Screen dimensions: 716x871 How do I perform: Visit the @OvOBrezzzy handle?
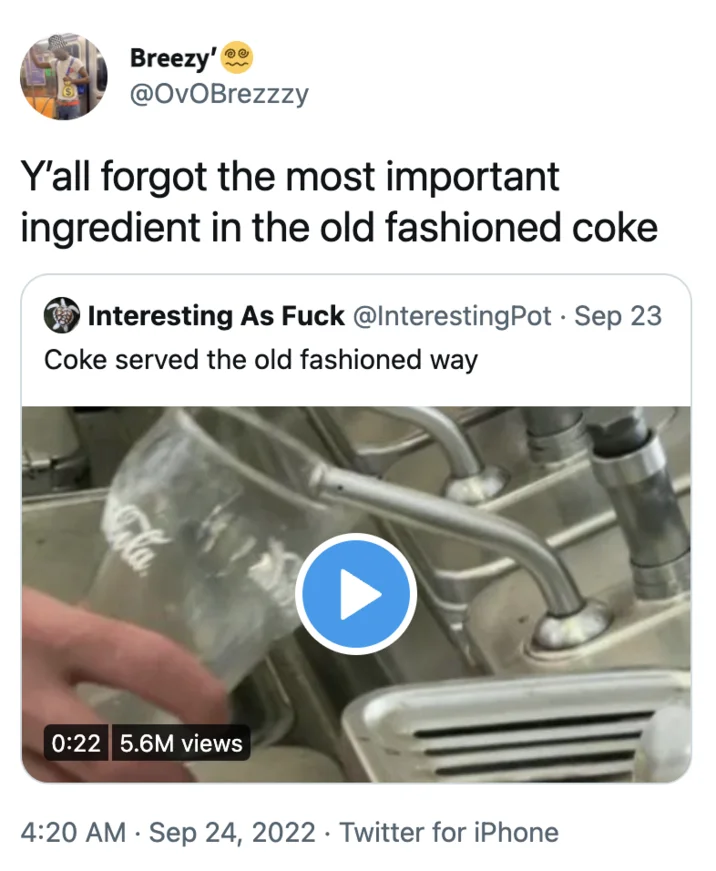[219, 94]
